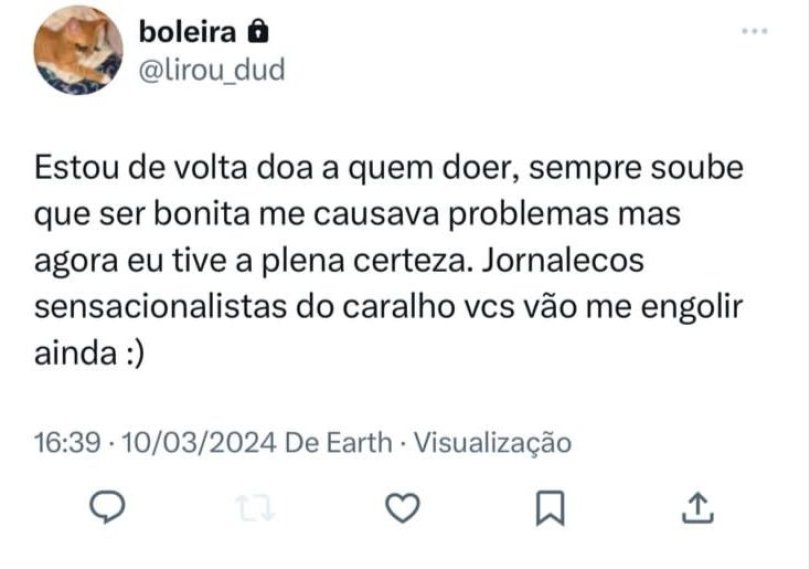Like the tweet with the heart icon
The width and height of the screenshot is (810, 569).
tap(402, 508)
